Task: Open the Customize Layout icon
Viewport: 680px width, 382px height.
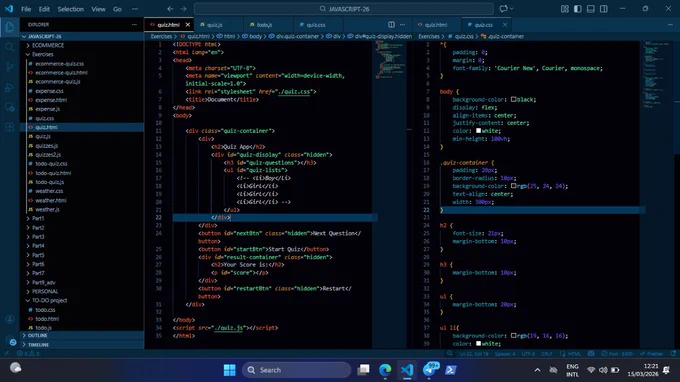Action: coord(565,9)
